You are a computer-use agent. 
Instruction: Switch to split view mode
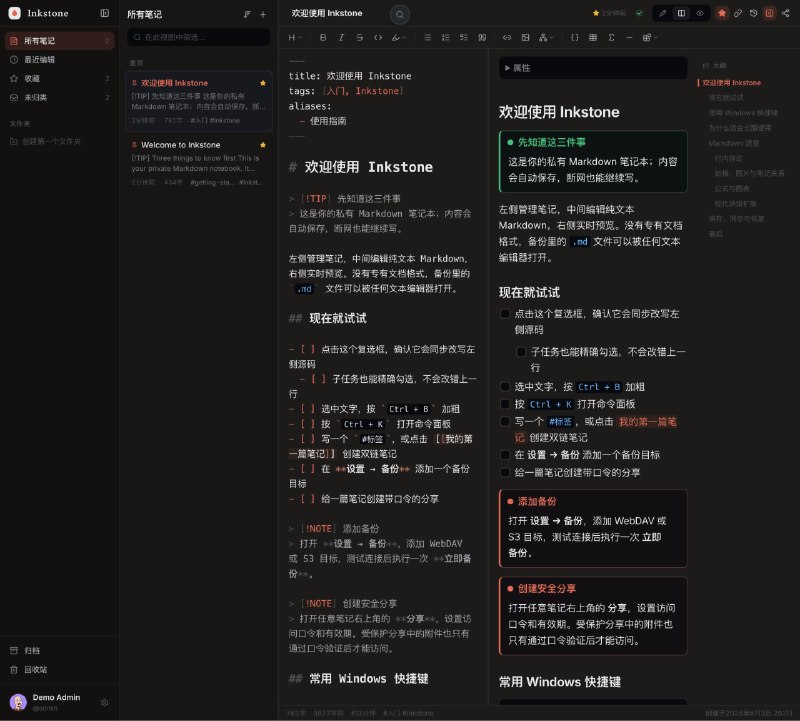point(681,13)
